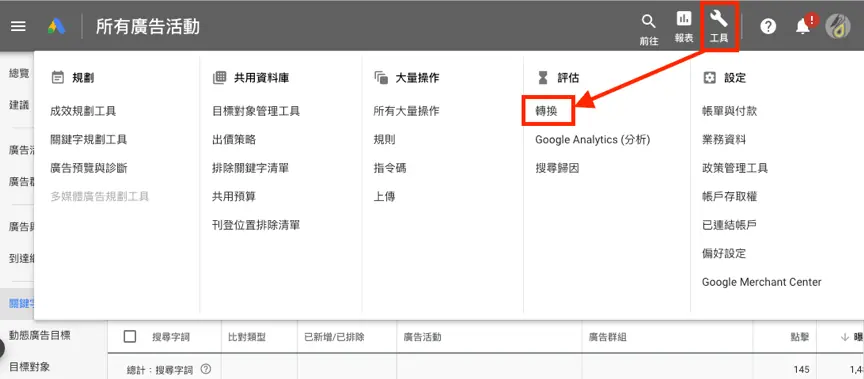Viewport: 864px width, 379px height.
Task: Select 多媒體廣告規劃工具
Action: [100, 196]
